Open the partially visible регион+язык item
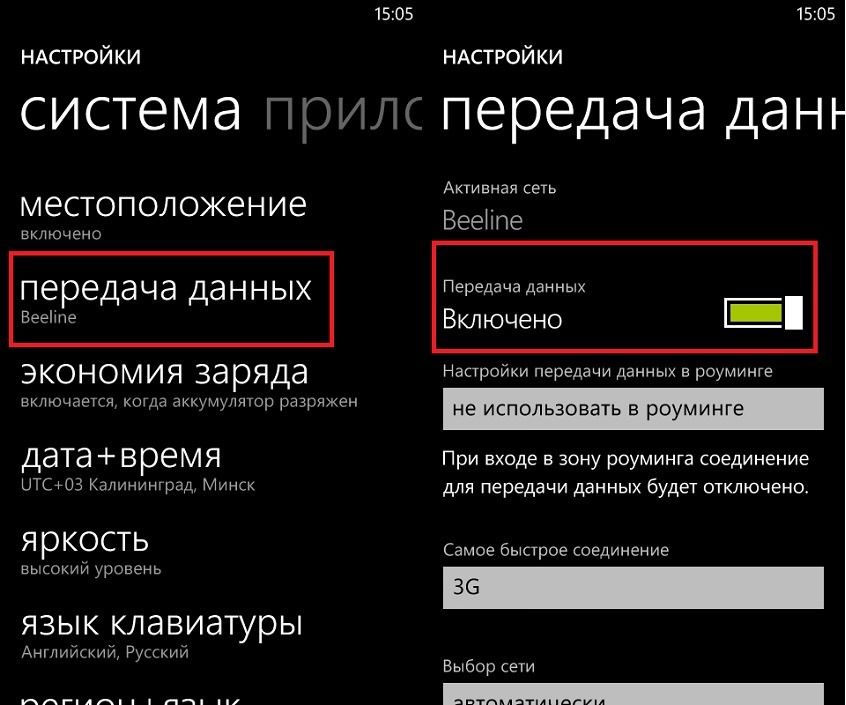The width and height of the screenshot is (846, 705). pos(130,695)
